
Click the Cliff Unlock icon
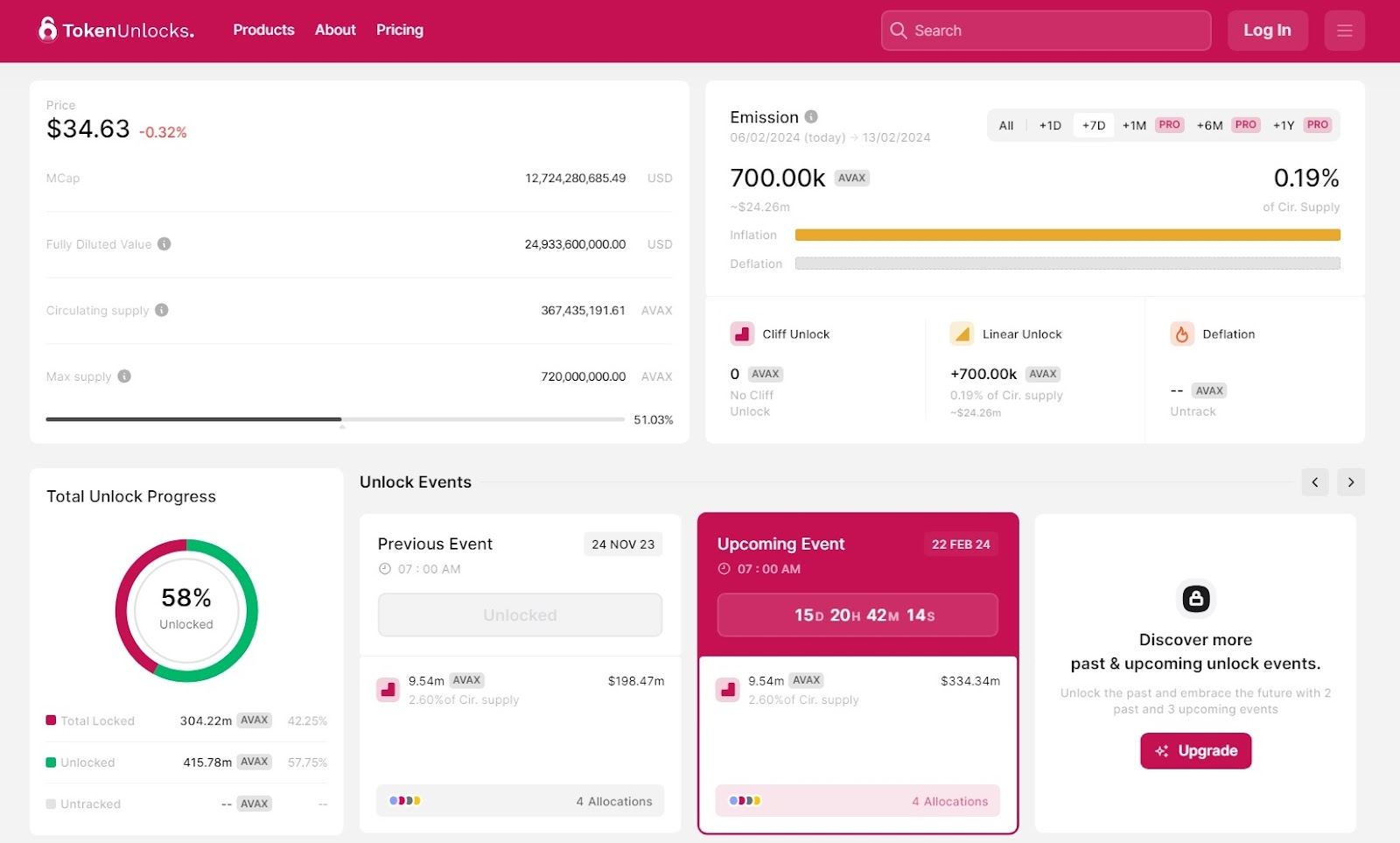[742, 334]
